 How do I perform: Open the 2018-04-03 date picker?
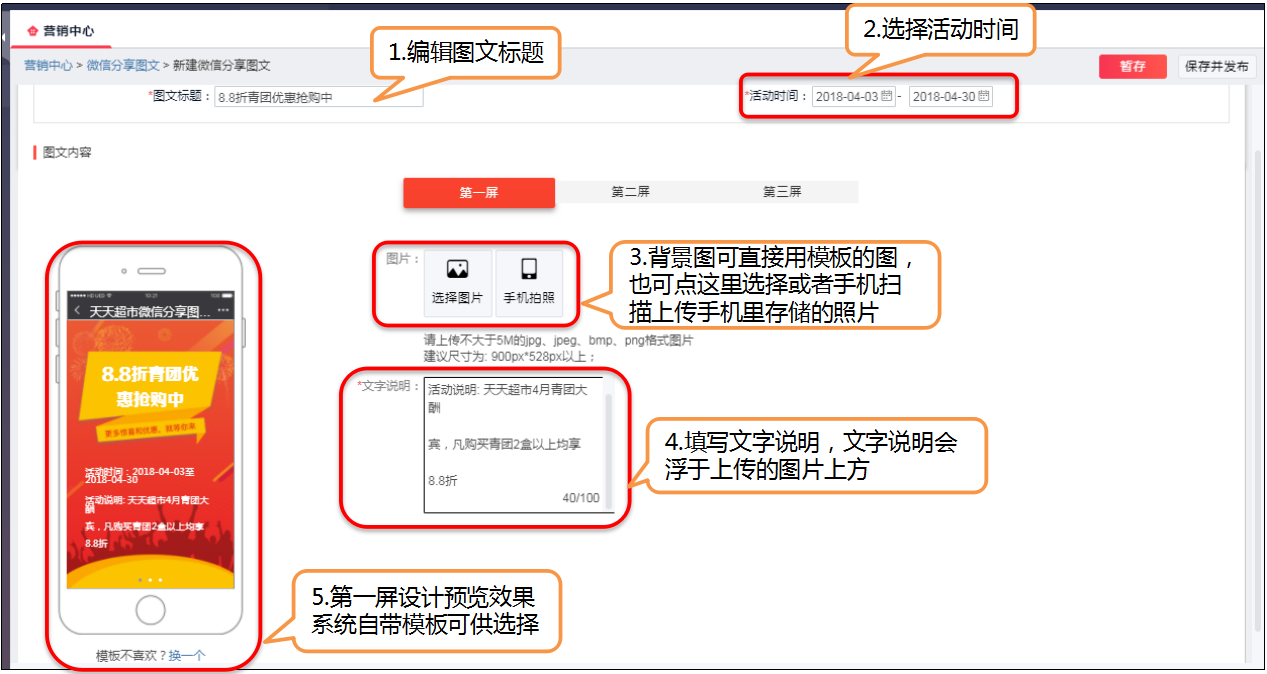[855, 96]
